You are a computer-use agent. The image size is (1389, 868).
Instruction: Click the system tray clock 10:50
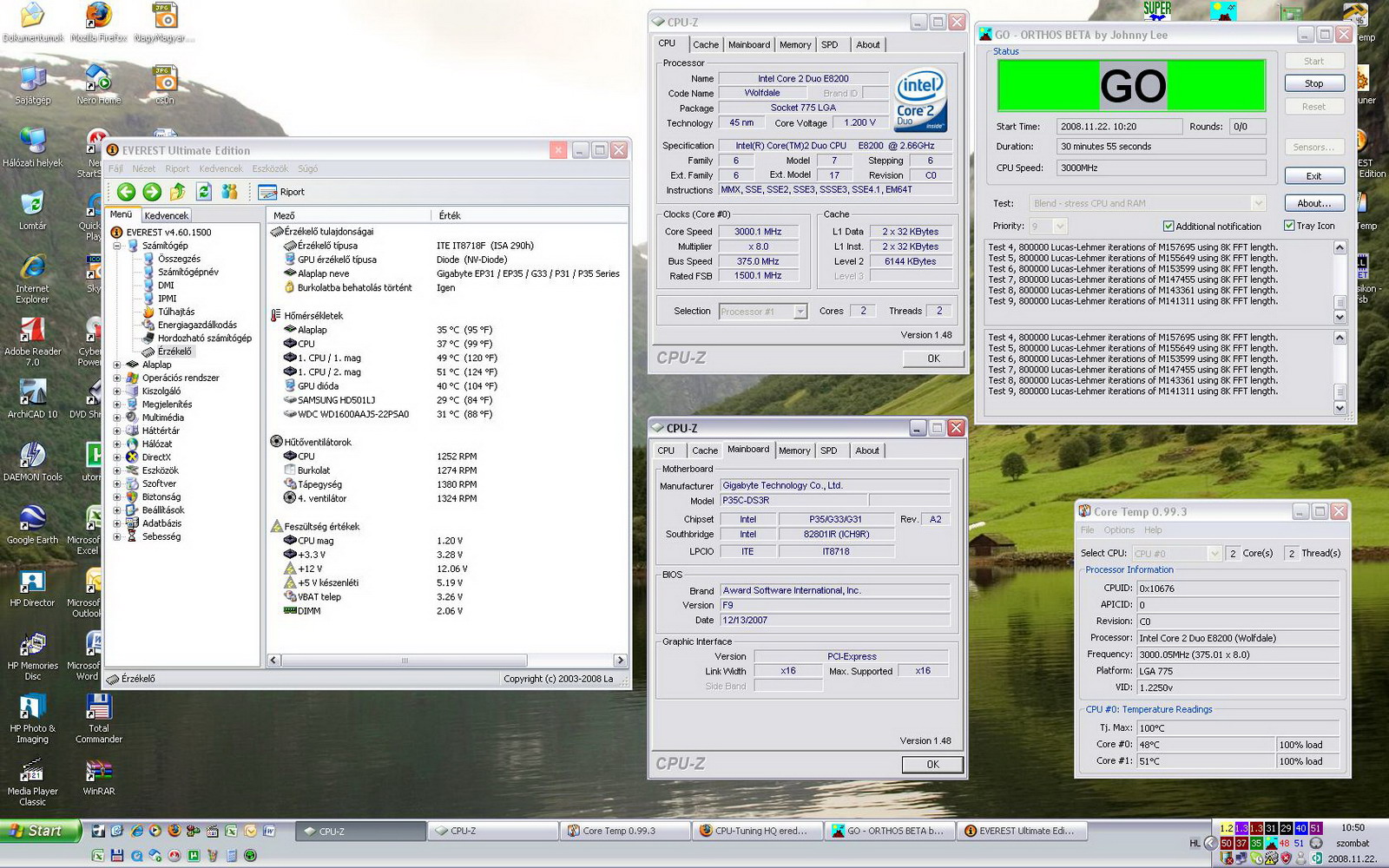pyautogui.click(x=1353, y=828)
